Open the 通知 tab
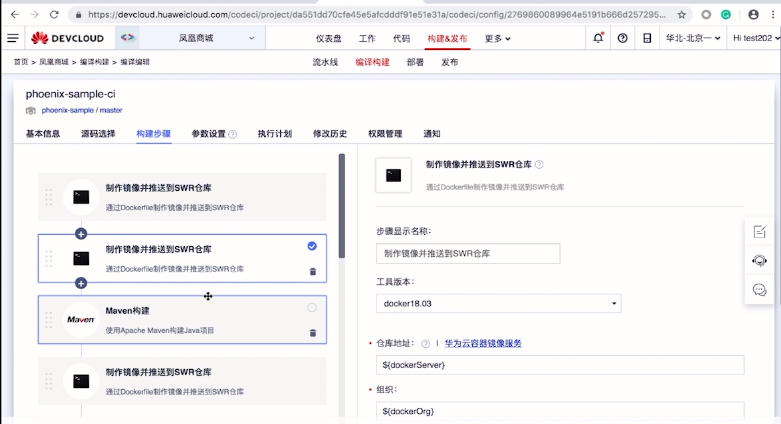 pyautogui.click(x=432, y=134)
